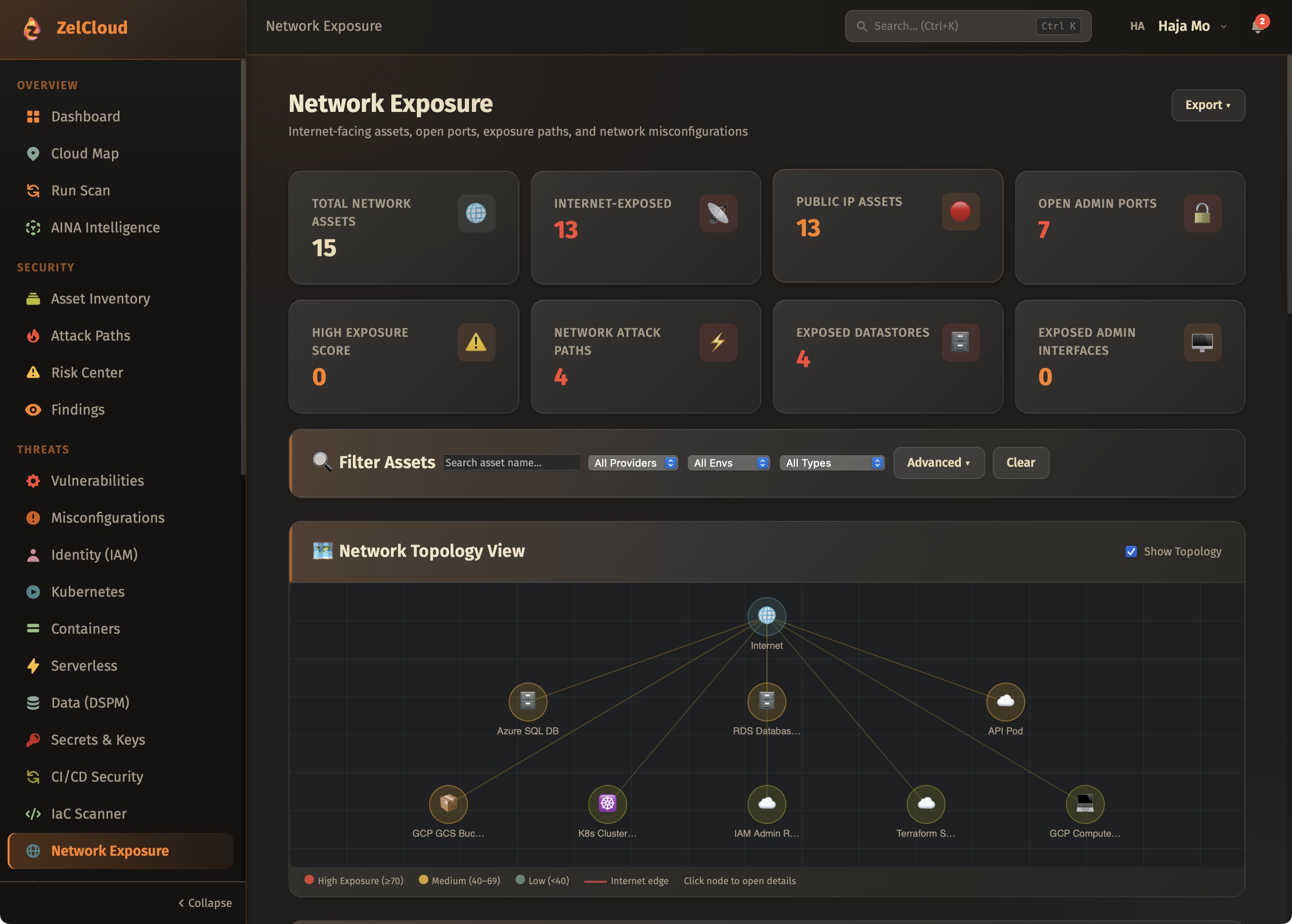Open the All Envs dropdown
Screen dimensions: 1292x924
click(x=728, y=462)
